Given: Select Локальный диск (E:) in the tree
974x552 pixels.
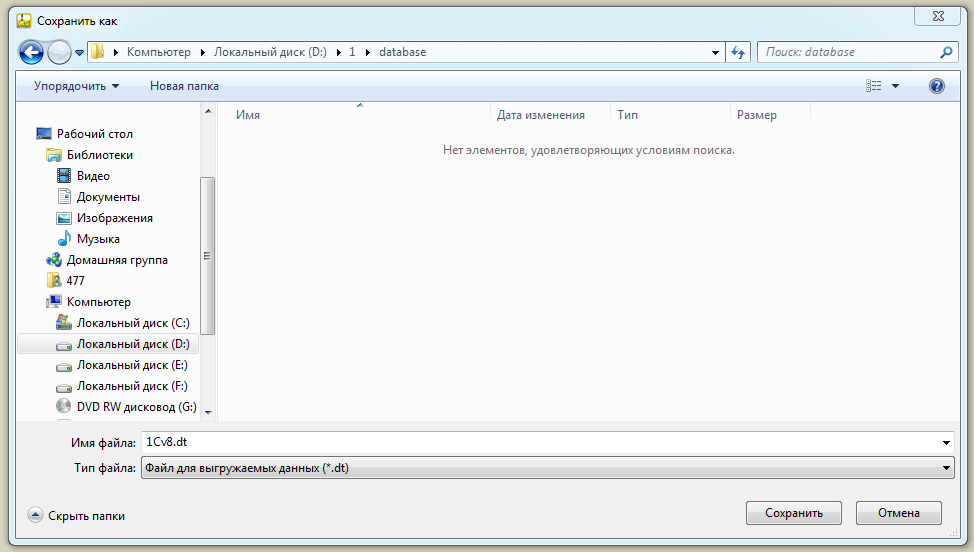Looking at the screenshot, I should (x=132, y=365).
